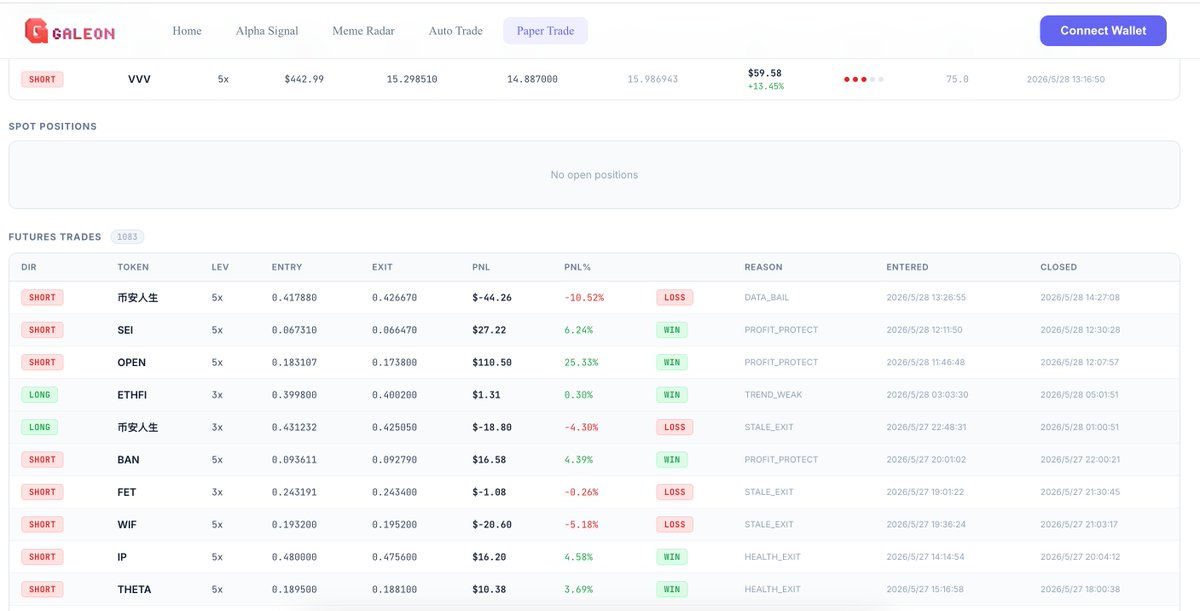The width and height of the screenshot is (1200, 611).
Task: Click the futures trades count badge 1083
Action: (127, 237)
